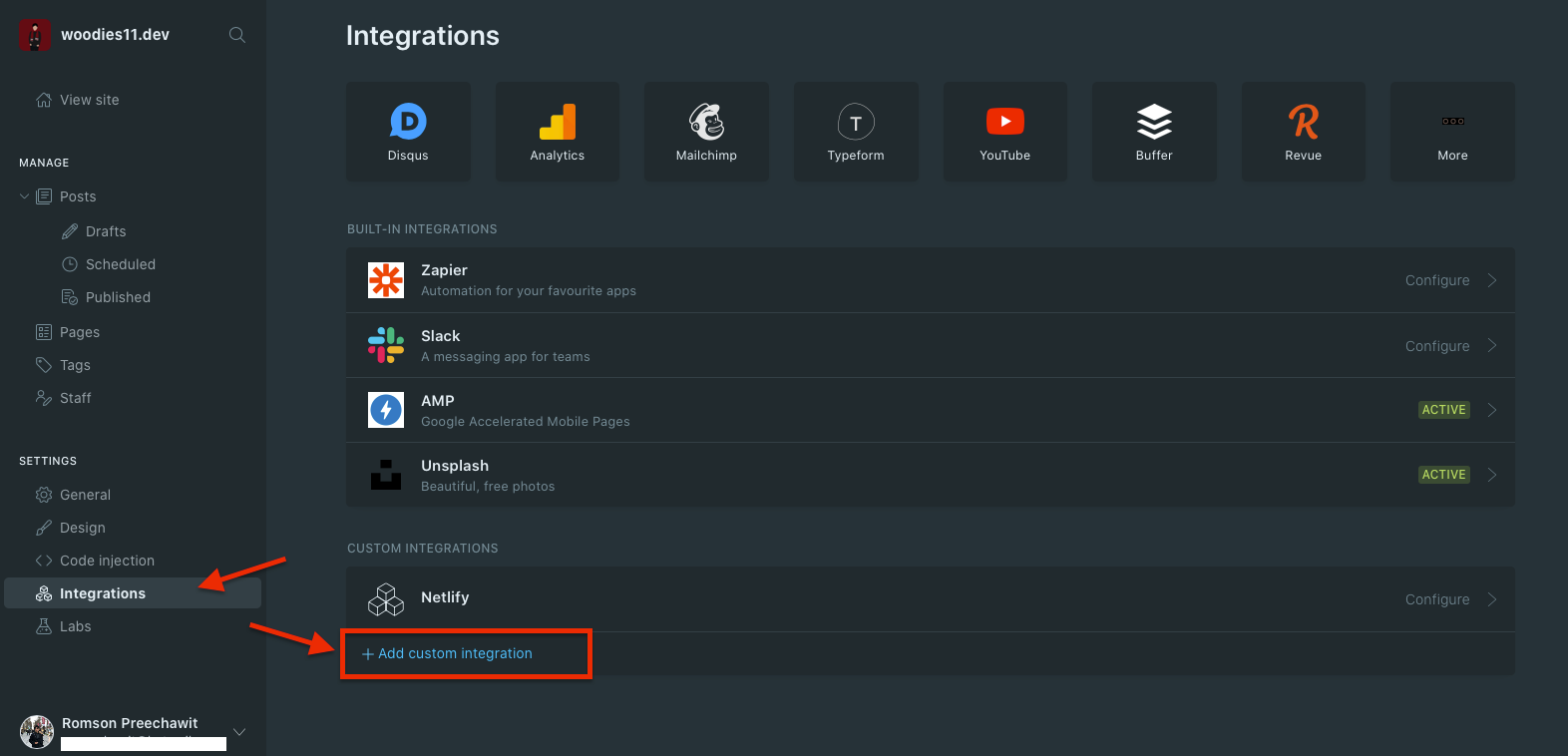This screenshot has height=756, width=1568.
Task: Open the Mailchimp integration card
Action: pyautogui.click(x=706, y=132)
